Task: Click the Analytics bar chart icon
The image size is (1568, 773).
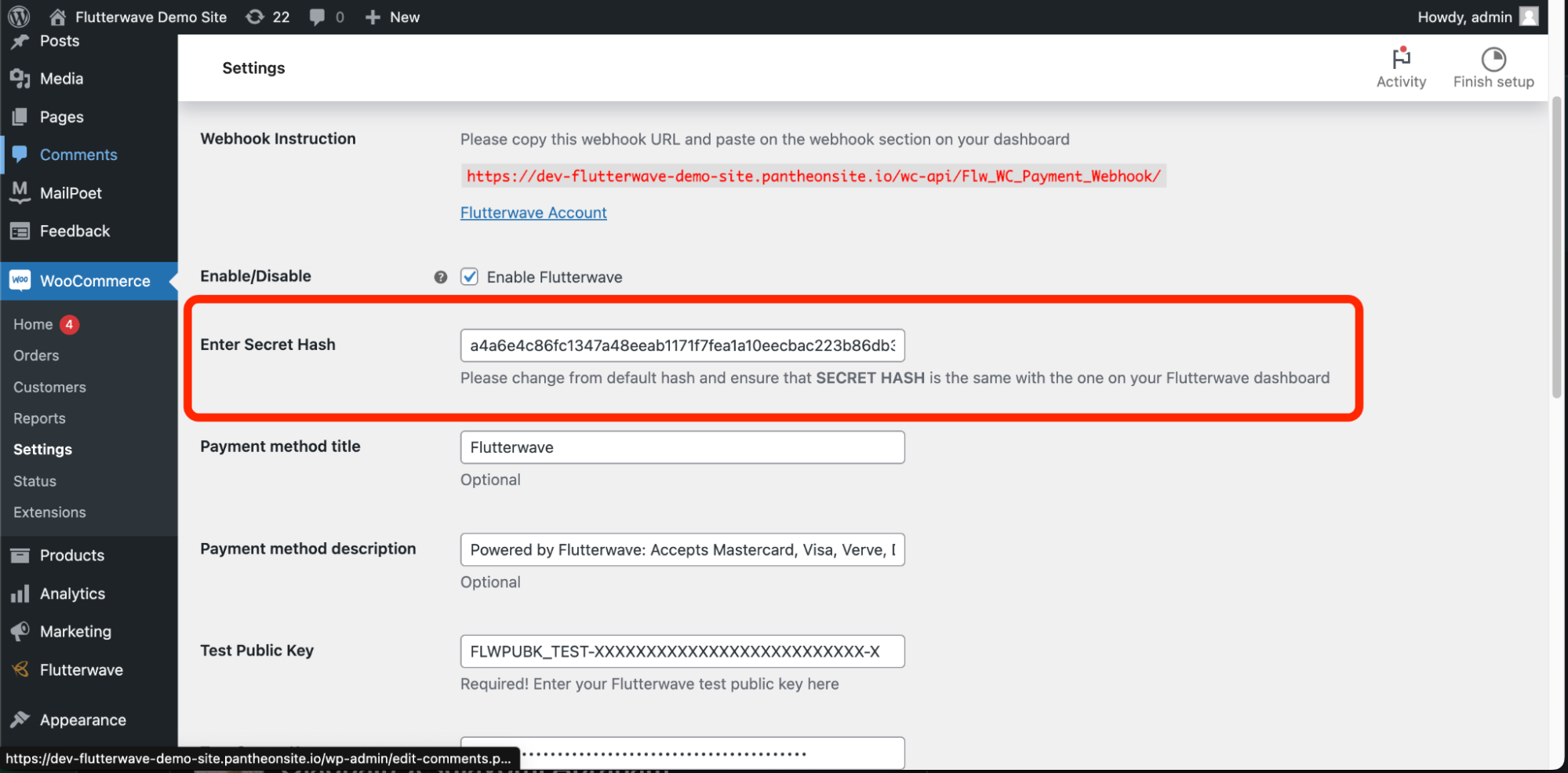Action: (20, 594)
